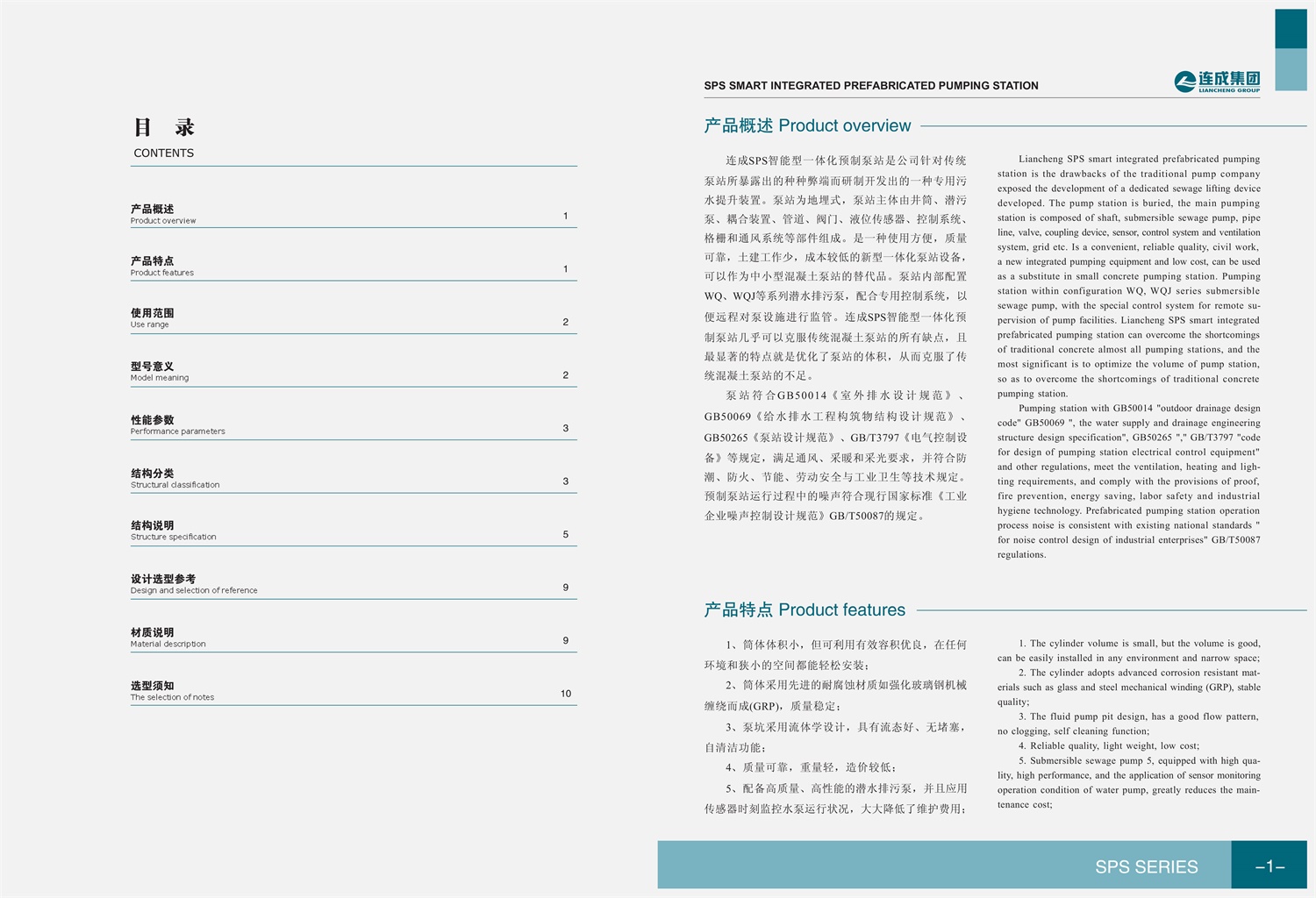The image size is (1316, 898).
Task: Click page number 10 in the contents list
Action: tap(566, 694)
